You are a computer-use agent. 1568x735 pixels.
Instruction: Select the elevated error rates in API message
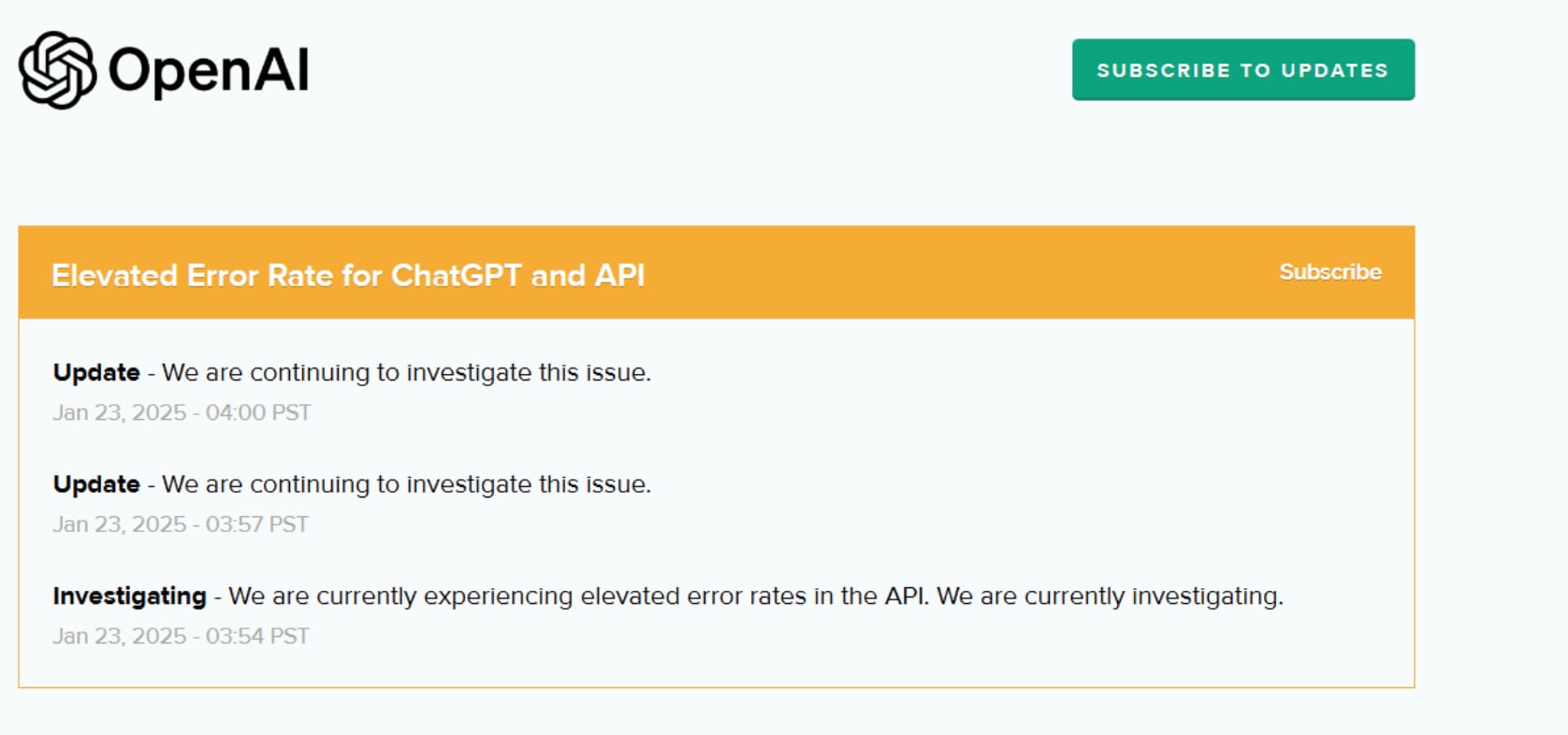coord(756,596)
